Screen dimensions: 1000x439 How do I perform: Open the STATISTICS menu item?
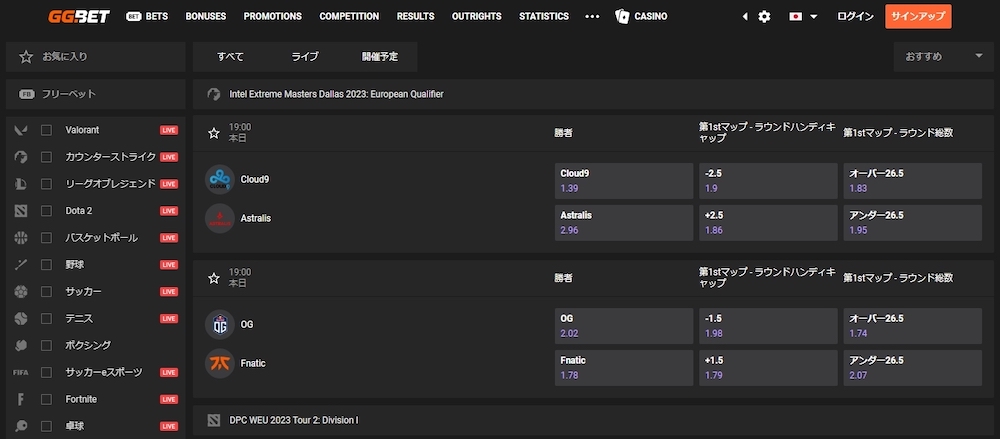[x=544, y=17]
